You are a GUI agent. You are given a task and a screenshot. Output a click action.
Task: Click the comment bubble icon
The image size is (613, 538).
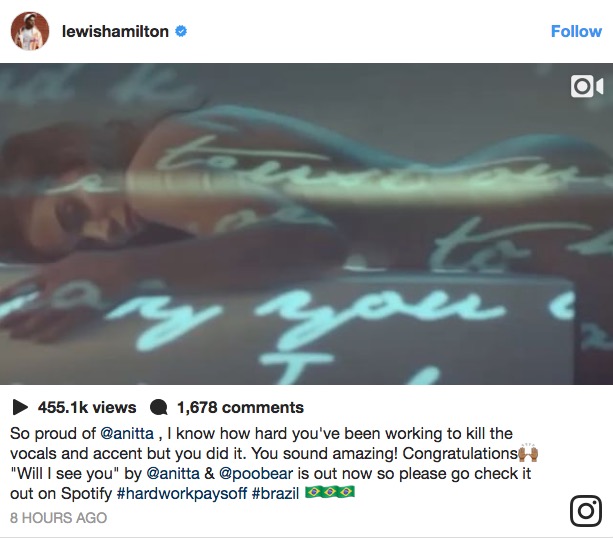click(159, 407)
